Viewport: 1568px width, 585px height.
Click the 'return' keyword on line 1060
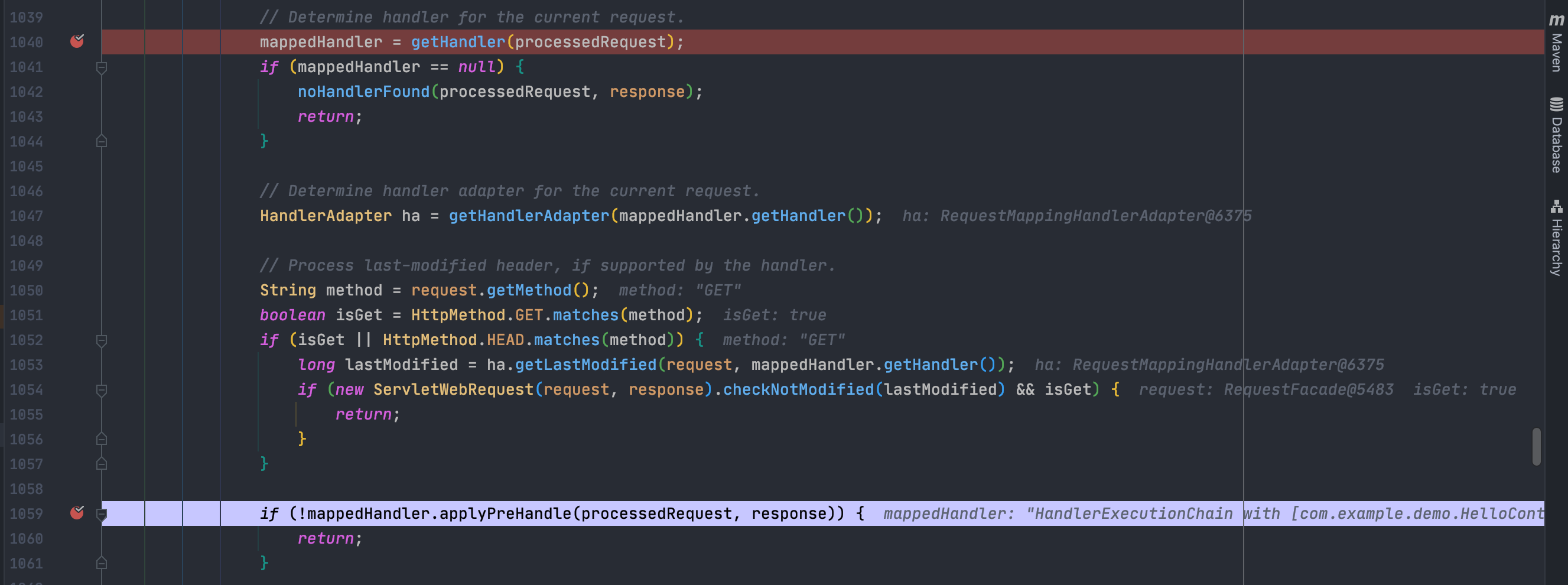[x=326, y=539]
